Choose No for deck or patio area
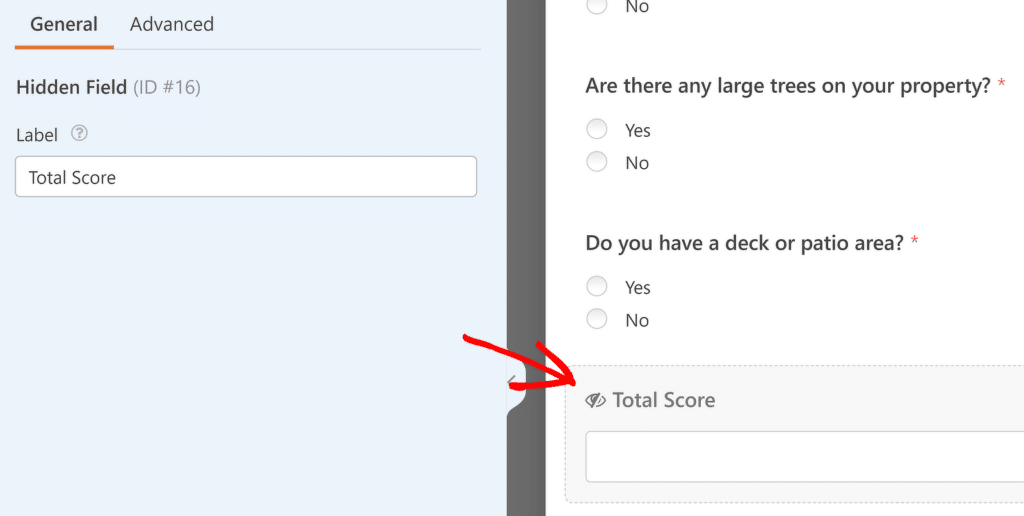1024x516 pixels. click(596, 319)
